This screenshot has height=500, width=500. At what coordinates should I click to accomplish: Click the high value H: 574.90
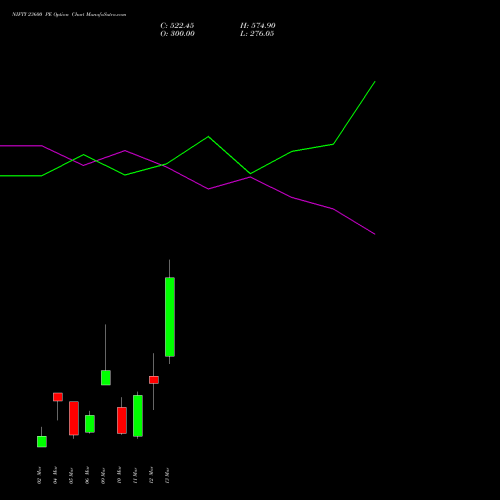pos(258,26)
